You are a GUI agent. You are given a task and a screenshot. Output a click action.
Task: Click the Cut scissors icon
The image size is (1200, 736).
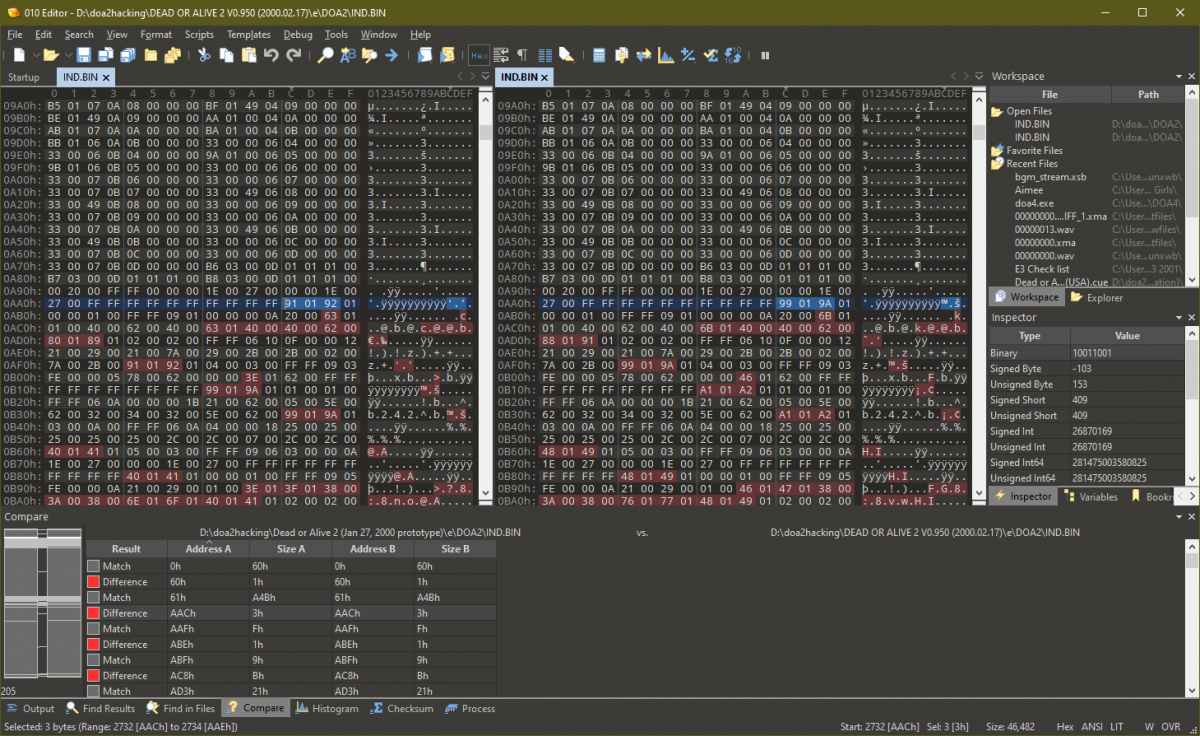click(204, 55)
